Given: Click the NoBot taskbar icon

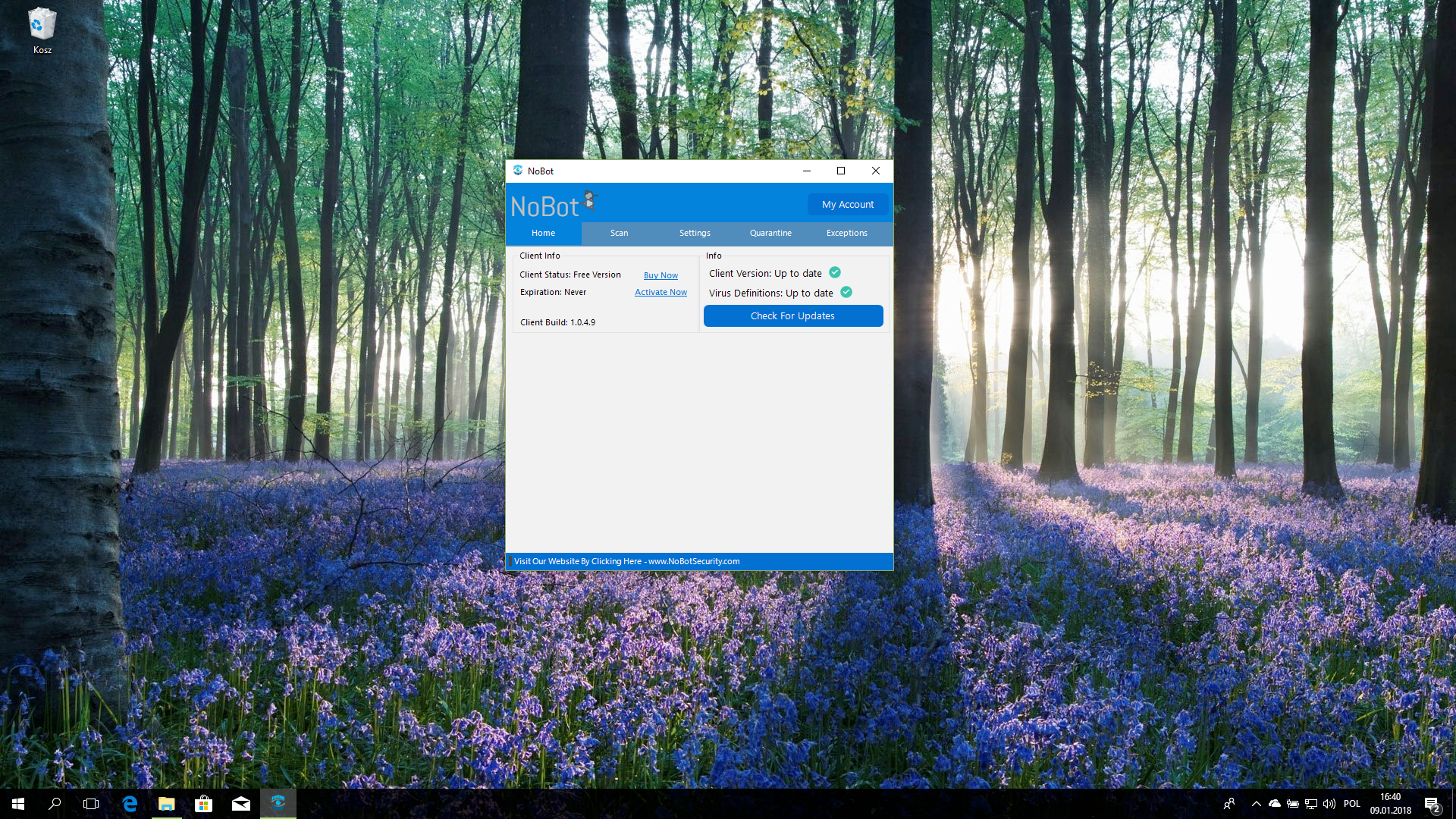Looking at the screenshot, I should pyautogui.click(x=278, y=802).
